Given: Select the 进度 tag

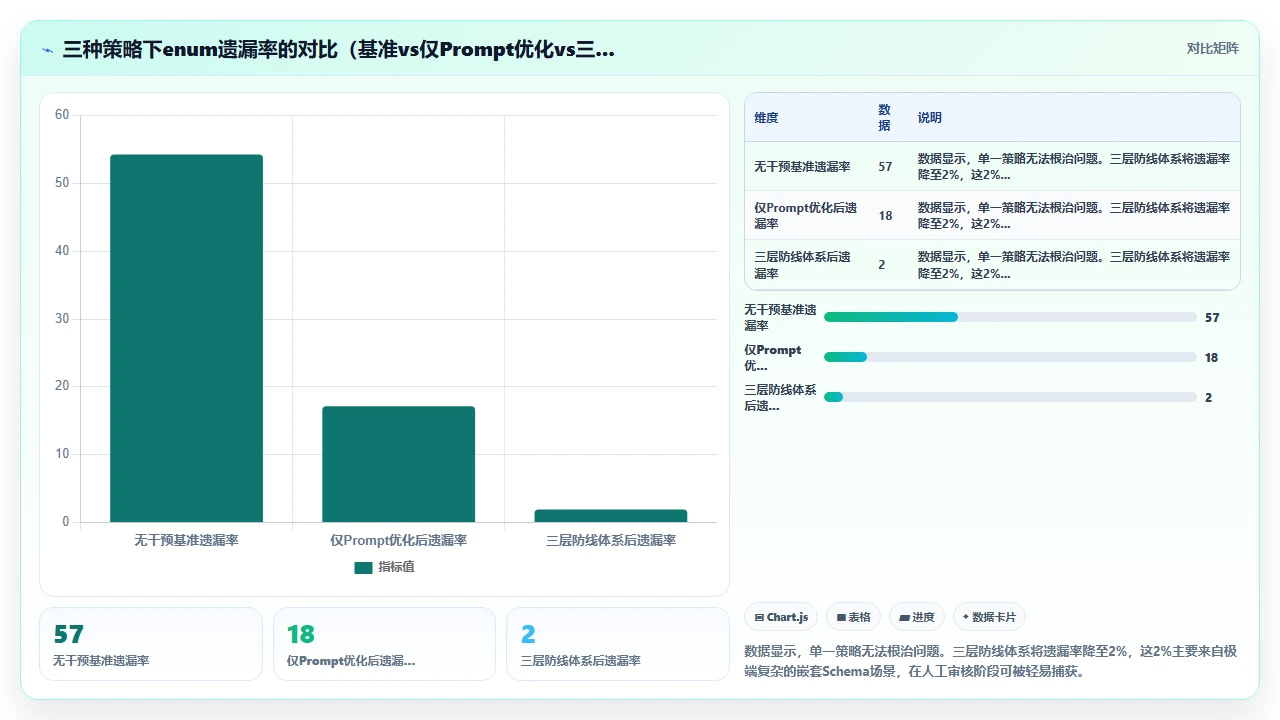Looking at the screenshot, I should click(x=916, y=617).
